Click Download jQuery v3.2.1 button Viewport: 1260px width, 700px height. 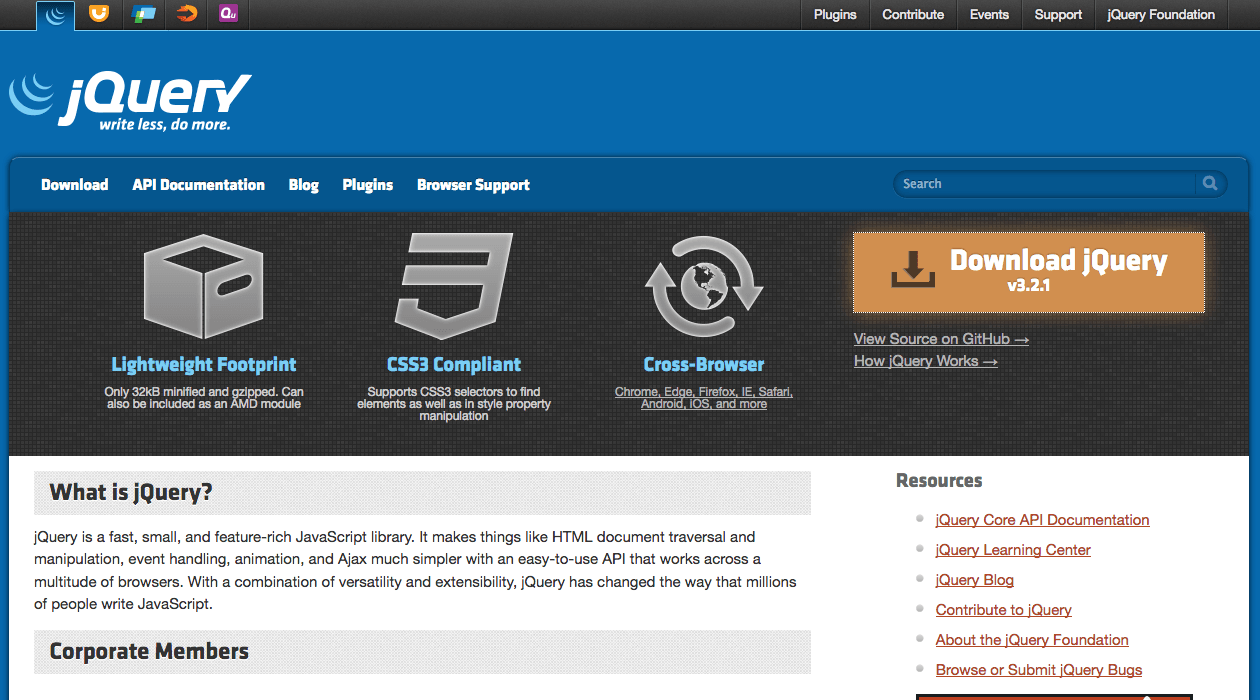pos(1029,273)
